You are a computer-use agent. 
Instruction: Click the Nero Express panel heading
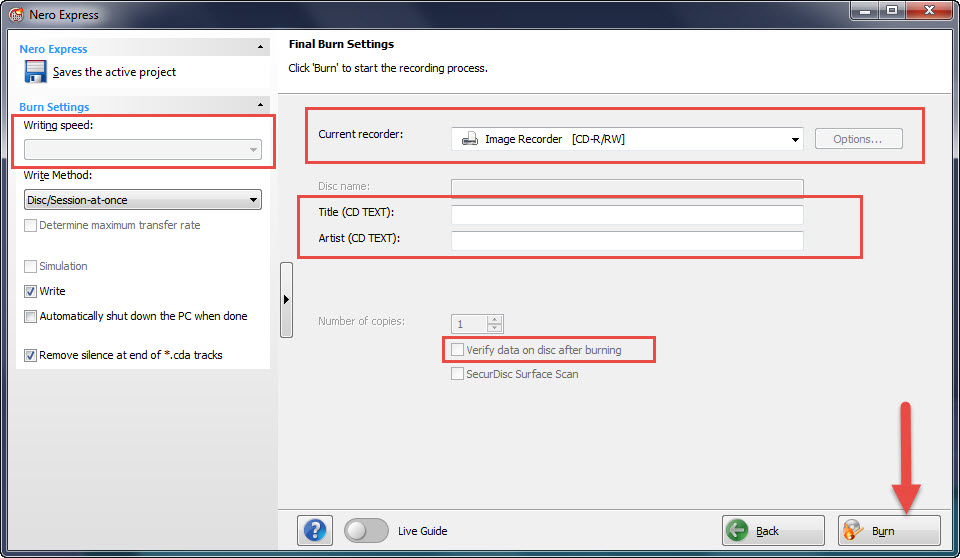pyautogui.click(x=53, y=49)
